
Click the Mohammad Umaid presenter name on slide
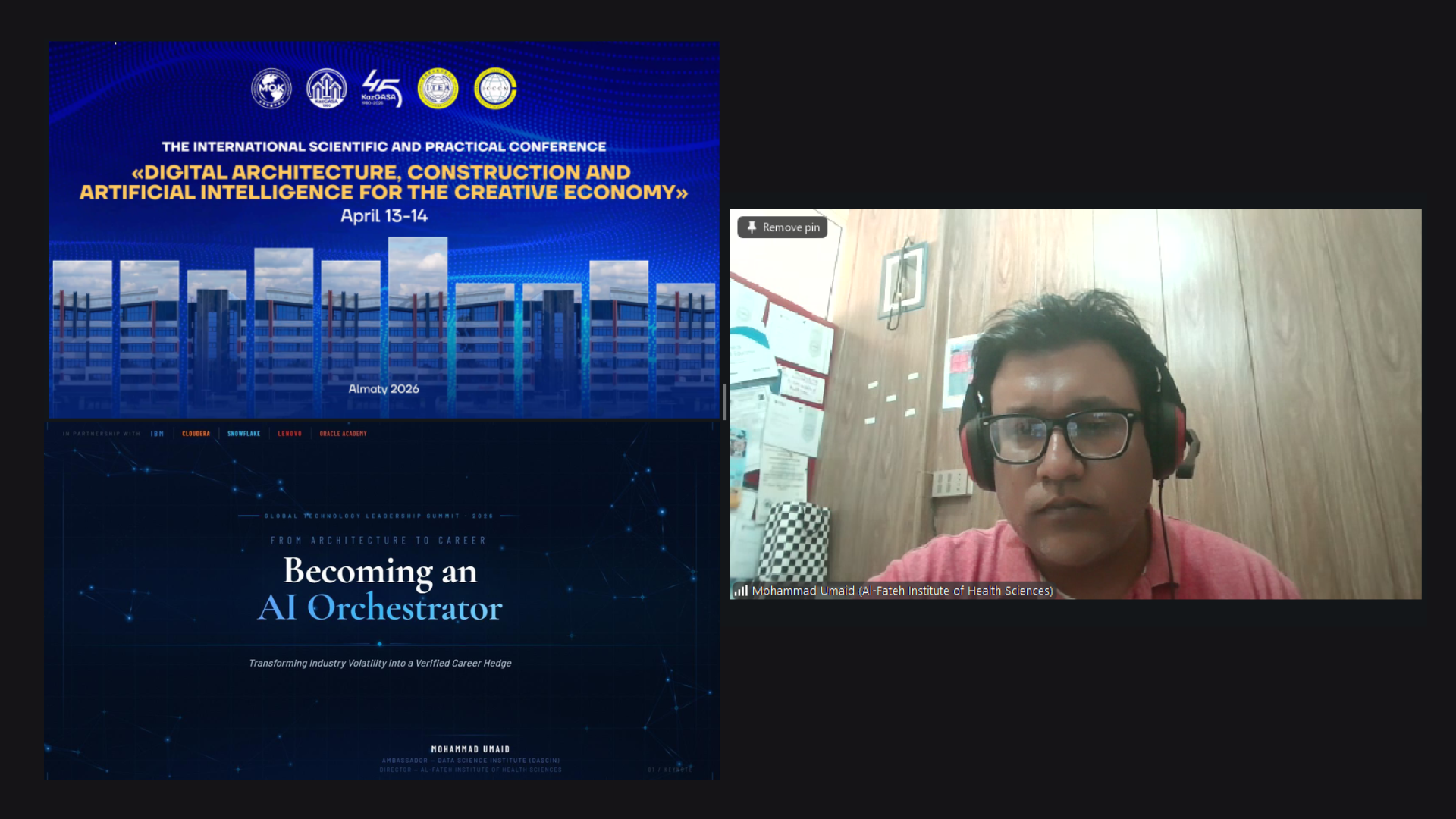click(x=470, y=749)
